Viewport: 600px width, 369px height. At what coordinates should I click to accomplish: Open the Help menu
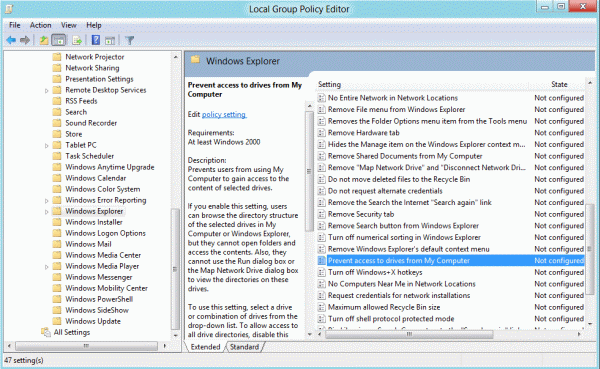(94, 25)
